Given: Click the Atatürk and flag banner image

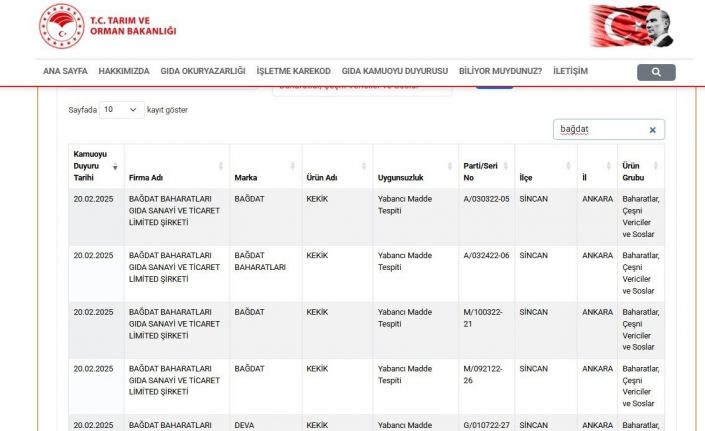Looking at the screenshot, I should tap(630, 27).
